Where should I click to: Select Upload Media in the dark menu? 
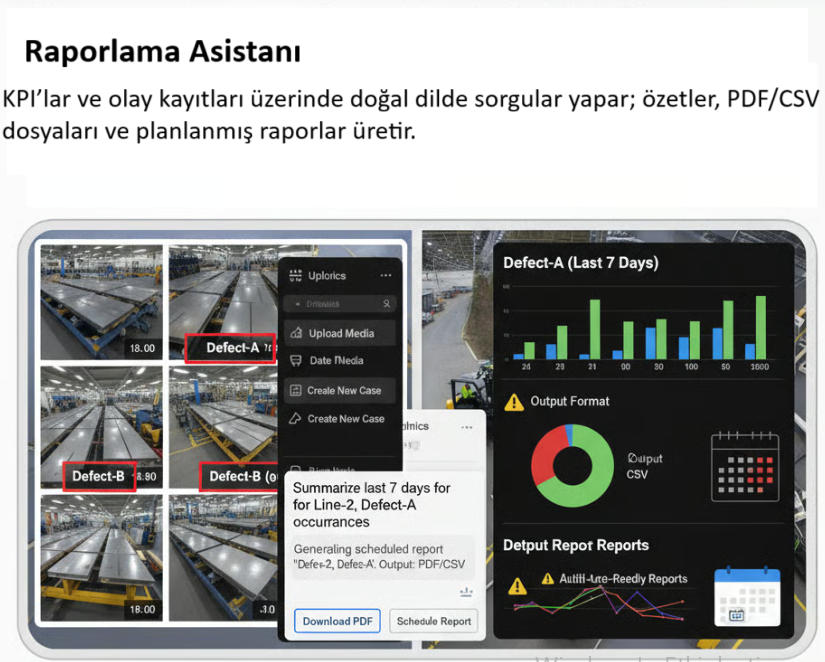[340, 333]
